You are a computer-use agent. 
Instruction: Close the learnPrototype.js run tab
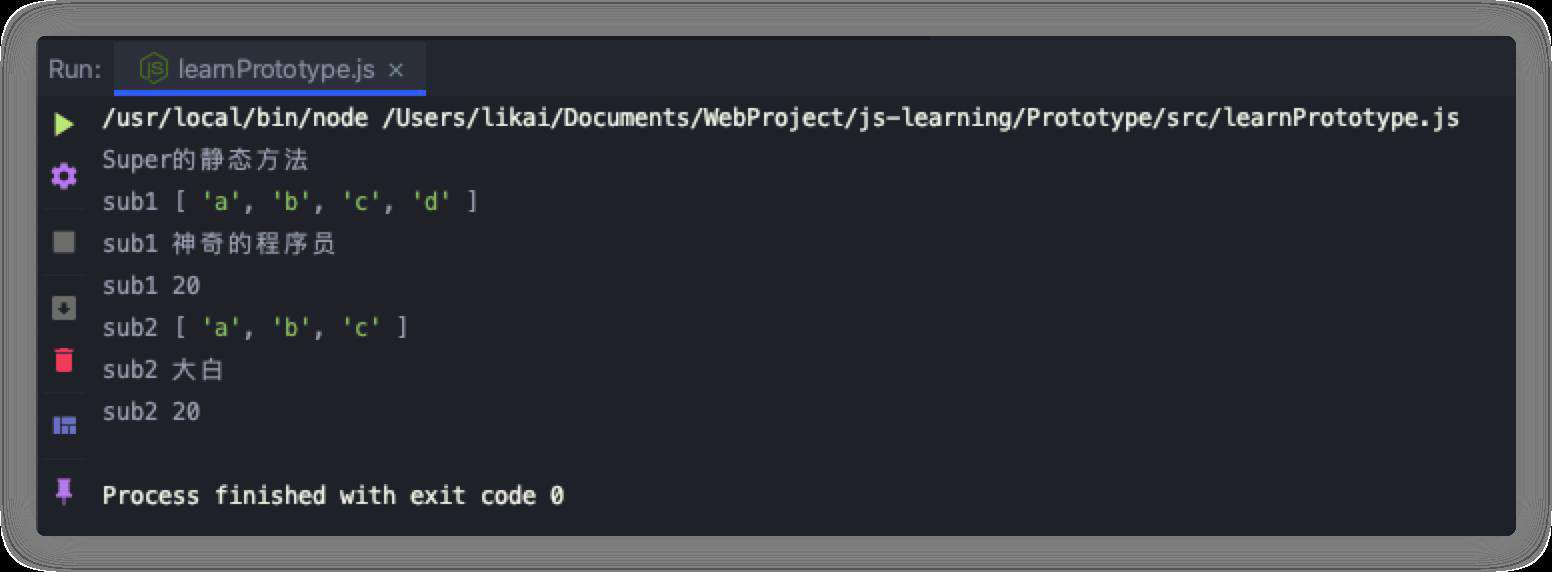click(396, 70)
